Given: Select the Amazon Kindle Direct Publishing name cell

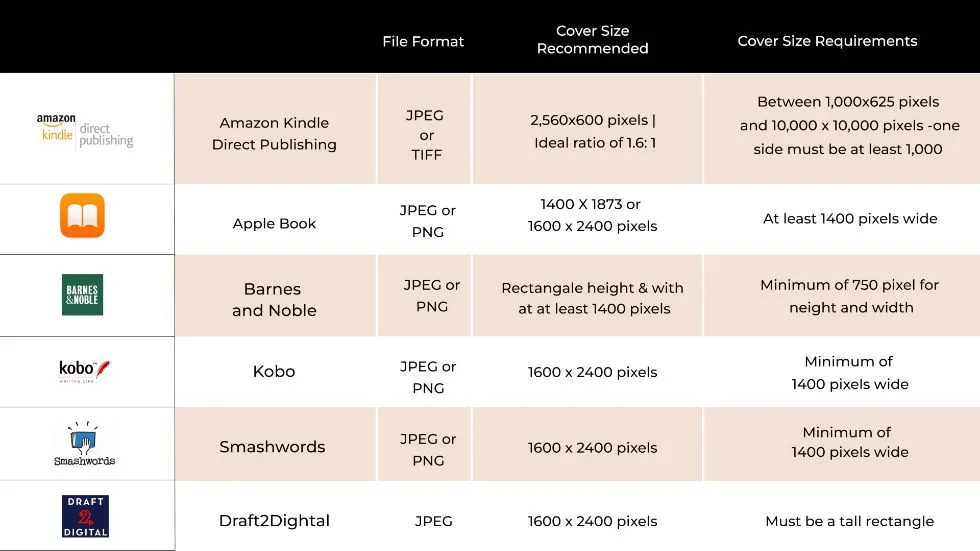Looking at the screenshot, I should click(x=274, y=133).
